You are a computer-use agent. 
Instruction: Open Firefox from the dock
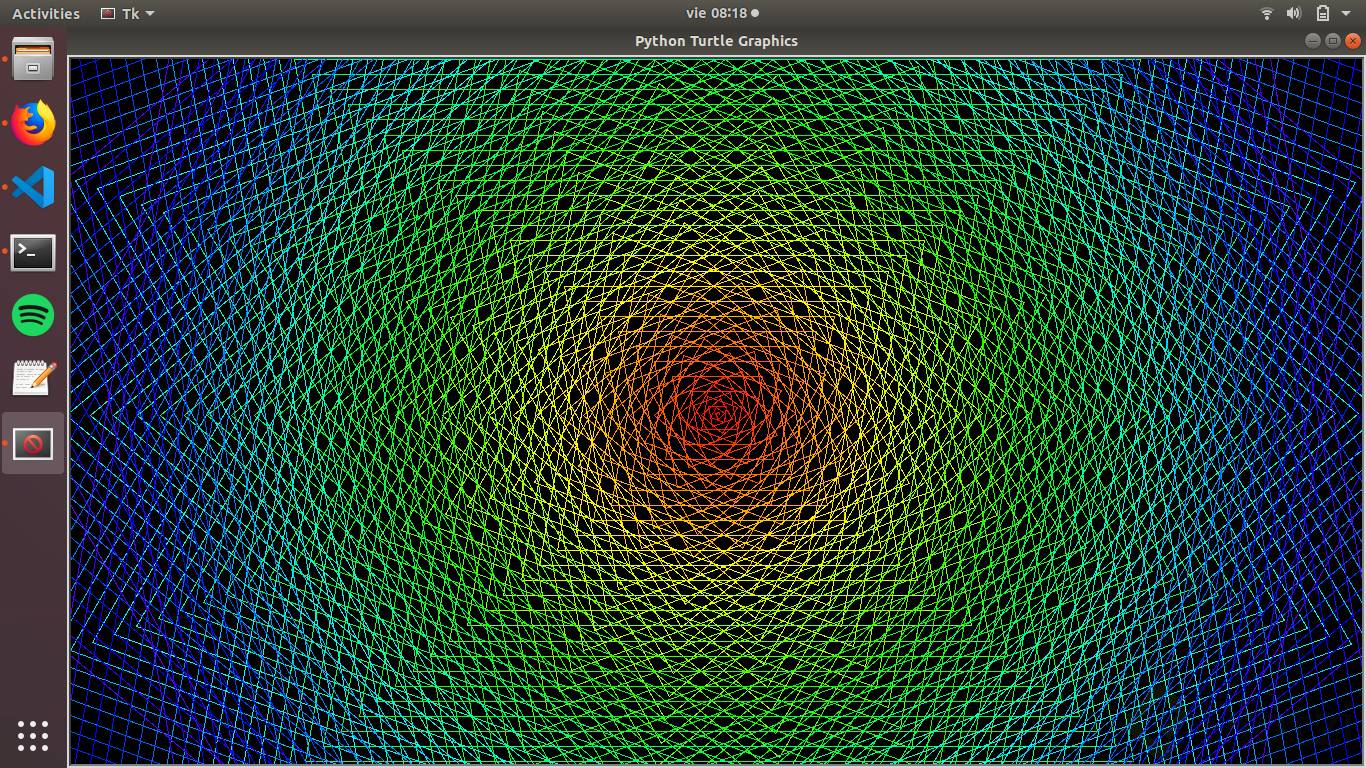tap(32, 124)
